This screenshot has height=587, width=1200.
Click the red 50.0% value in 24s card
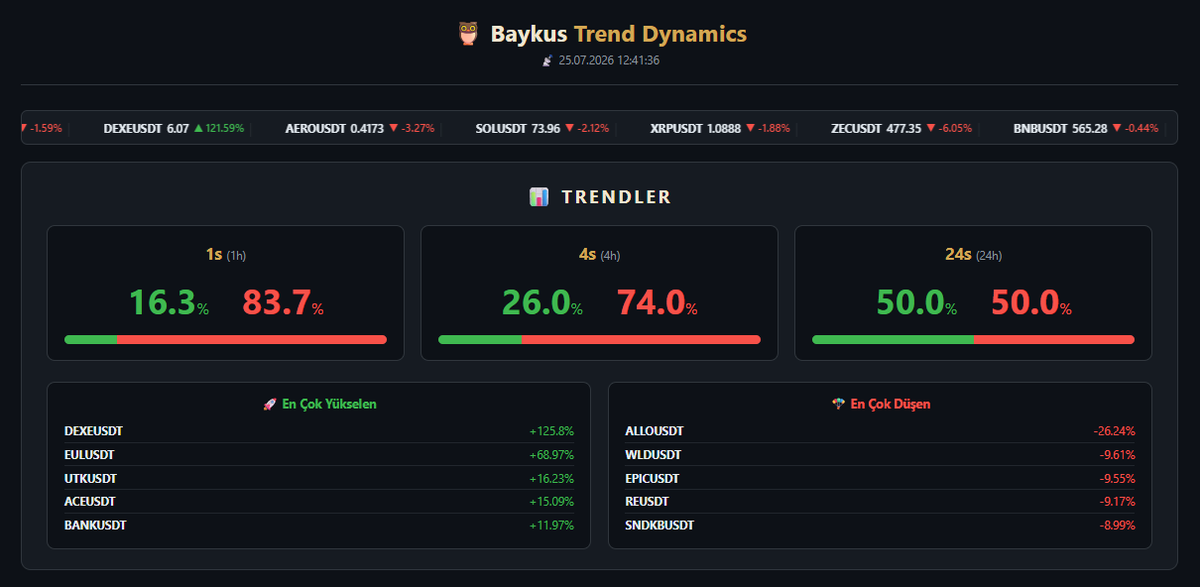[x=1031, y=302]
